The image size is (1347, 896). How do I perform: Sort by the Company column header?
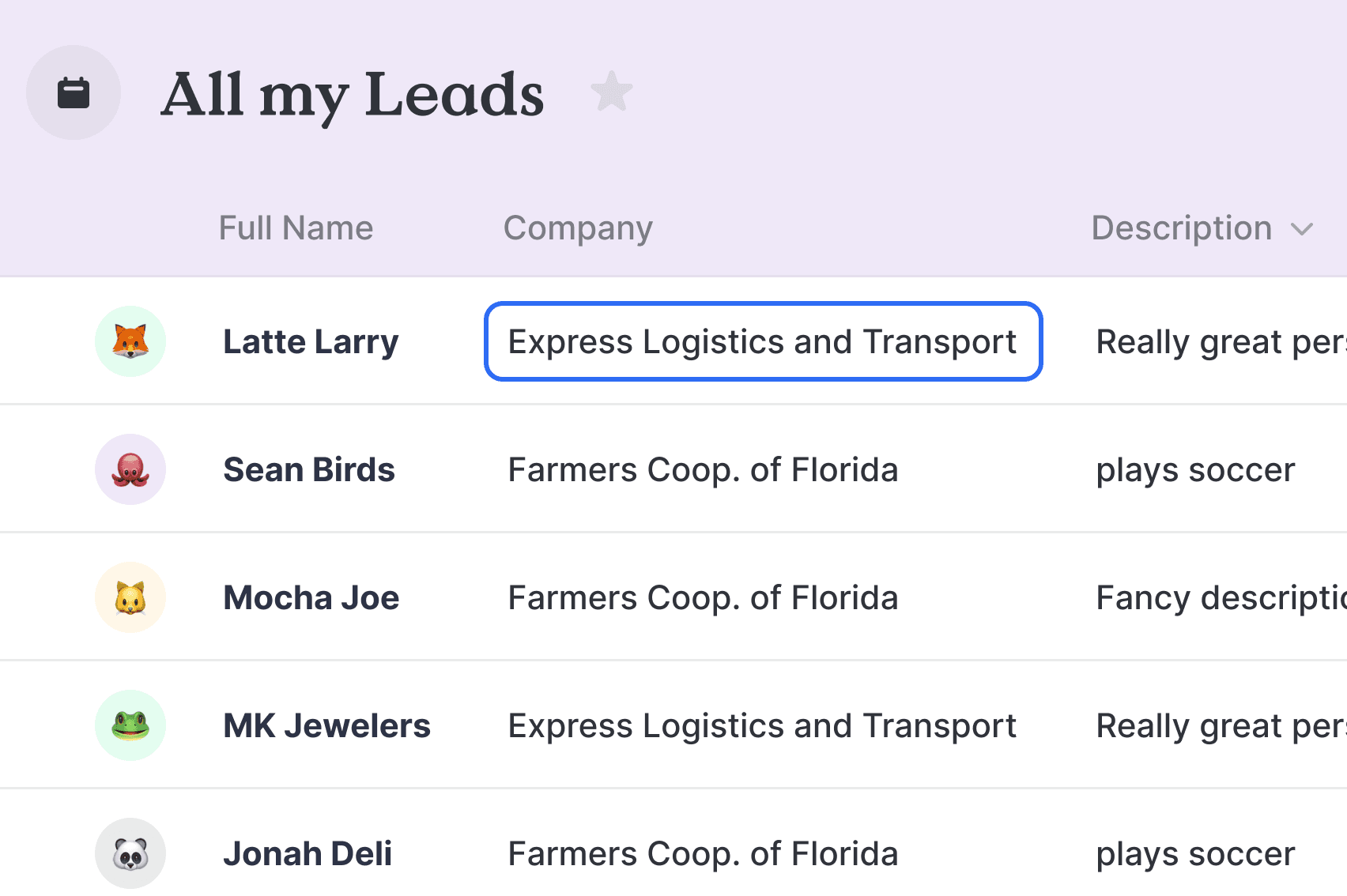point(579,228)
